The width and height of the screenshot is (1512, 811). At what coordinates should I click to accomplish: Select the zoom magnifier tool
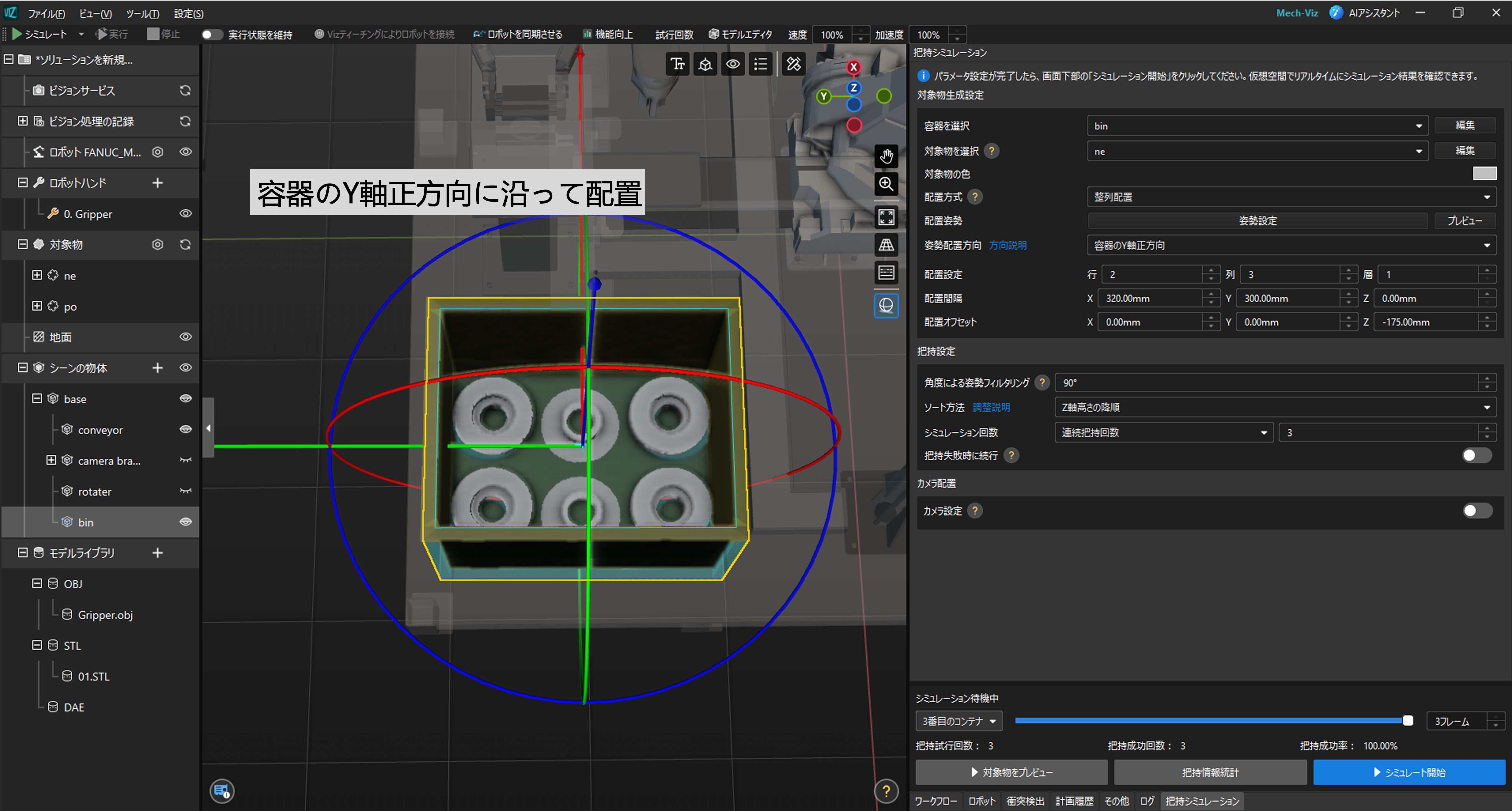(886, 184)
